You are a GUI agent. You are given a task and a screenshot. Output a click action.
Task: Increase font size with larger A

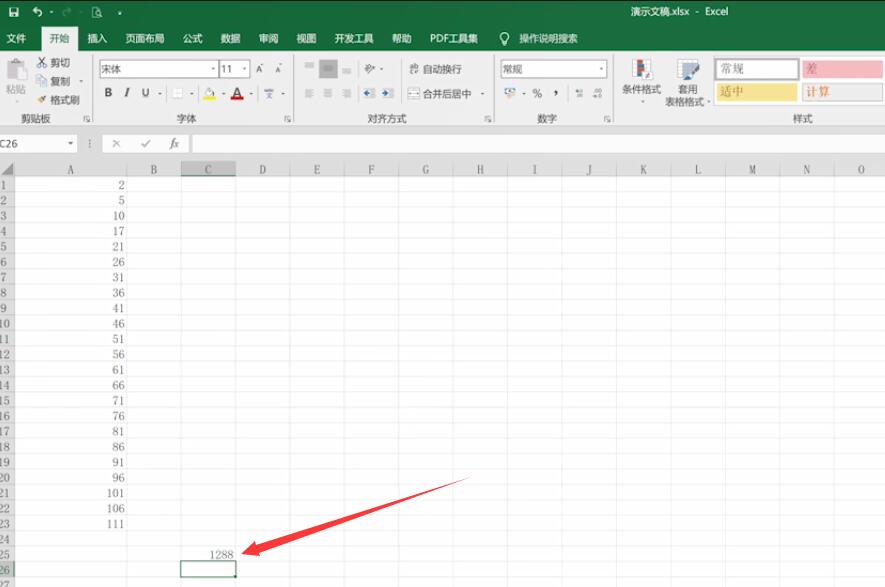(x=260, y=69)
